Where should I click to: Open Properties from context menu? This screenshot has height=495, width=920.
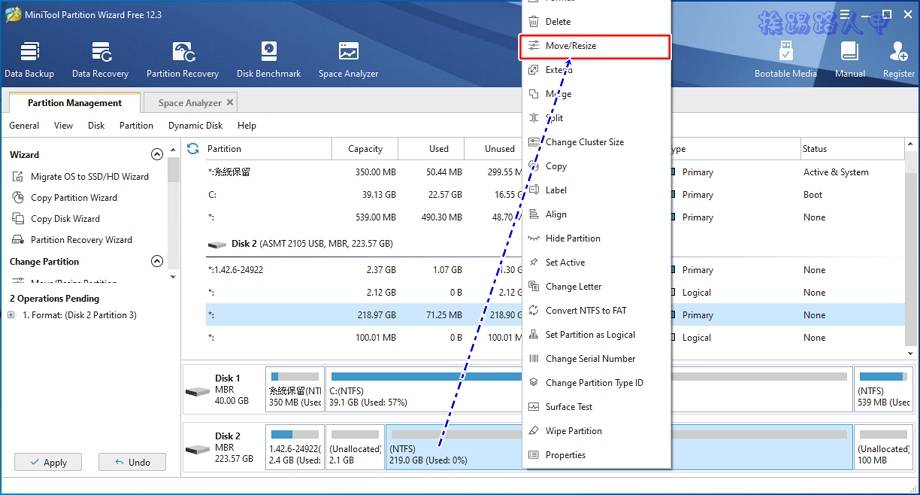(596, 455)
